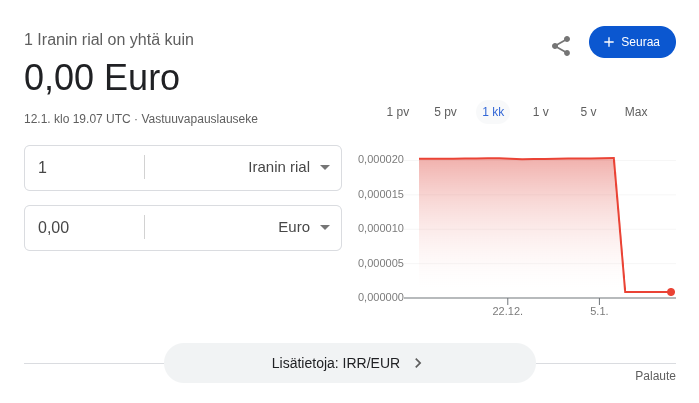This screenshot has width=699, height=403.
Task: Click '1 Iranin rial on yhtä kuin' text
Action: [x=109, y=40]
